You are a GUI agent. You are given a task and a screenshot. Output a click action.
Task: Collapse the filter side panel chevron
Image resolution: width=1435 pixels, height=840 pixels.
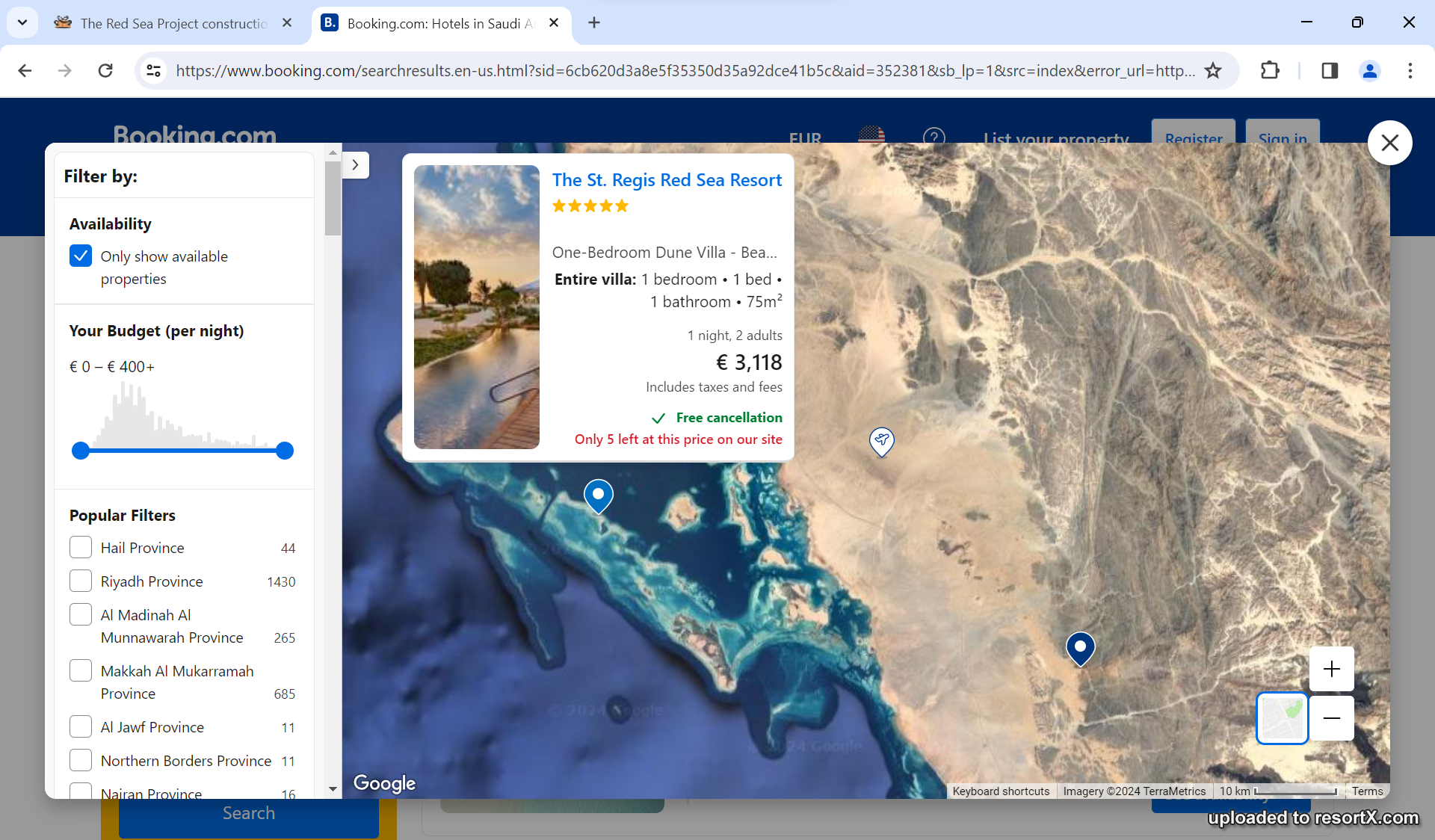pyautogui.click(x=356, y=164)
